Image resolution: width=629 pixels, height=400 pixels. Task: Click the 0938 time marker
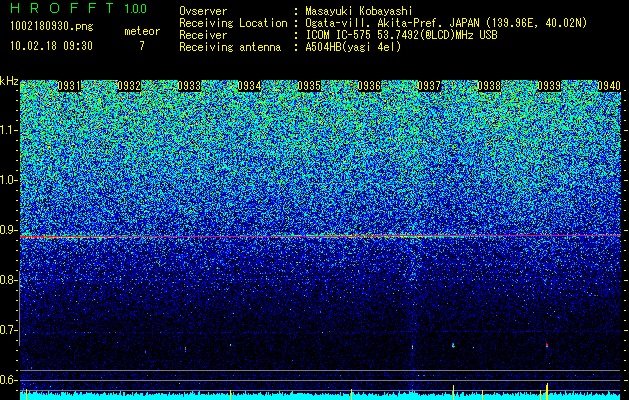(x=489, y=86)
